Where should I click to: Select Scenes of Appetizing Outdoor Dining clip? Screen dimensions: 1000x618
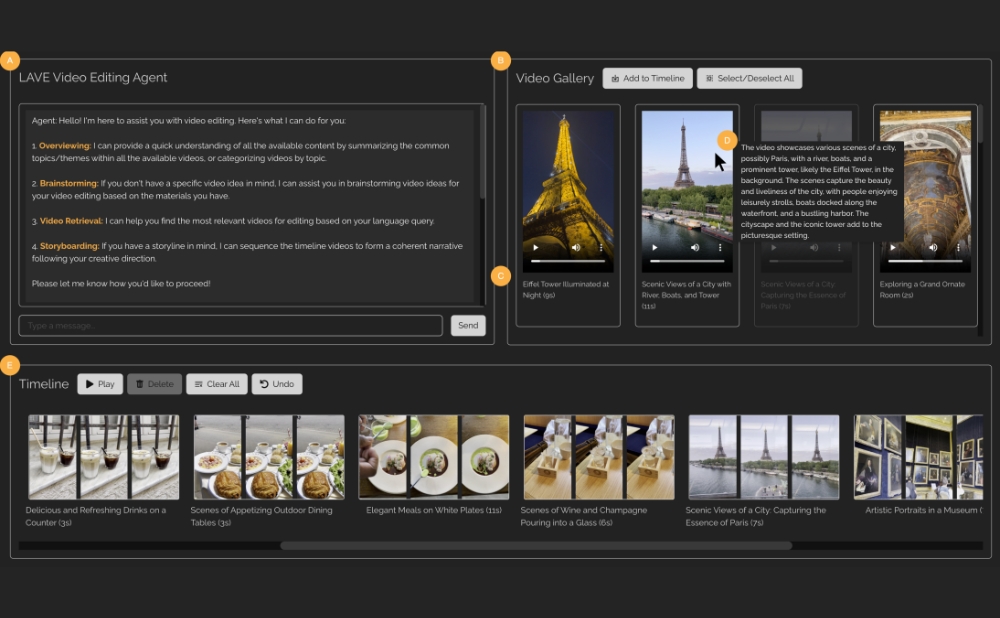click(x=268, y=457)
